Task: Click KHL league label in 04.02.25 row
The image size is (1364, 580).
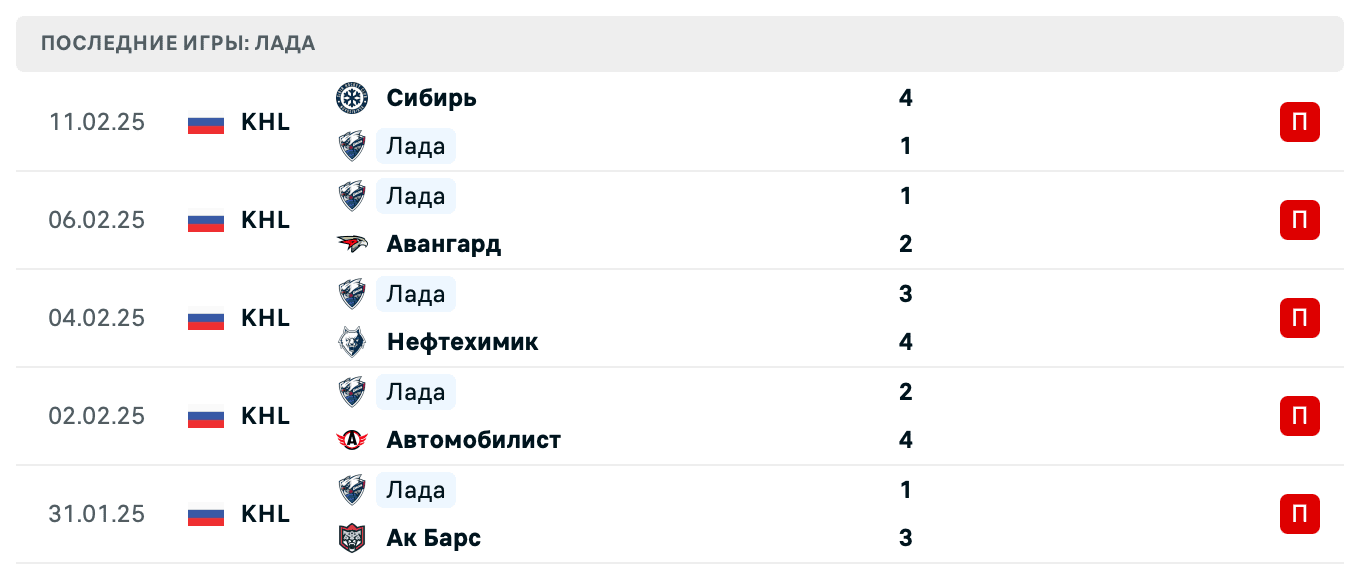Action: (265, 318)
